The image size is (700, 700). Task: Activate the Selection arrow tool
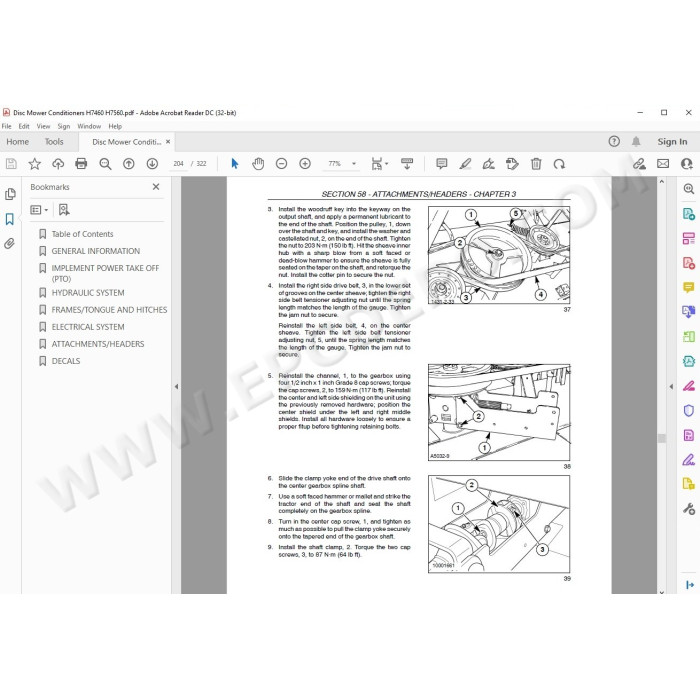point(235,164)
